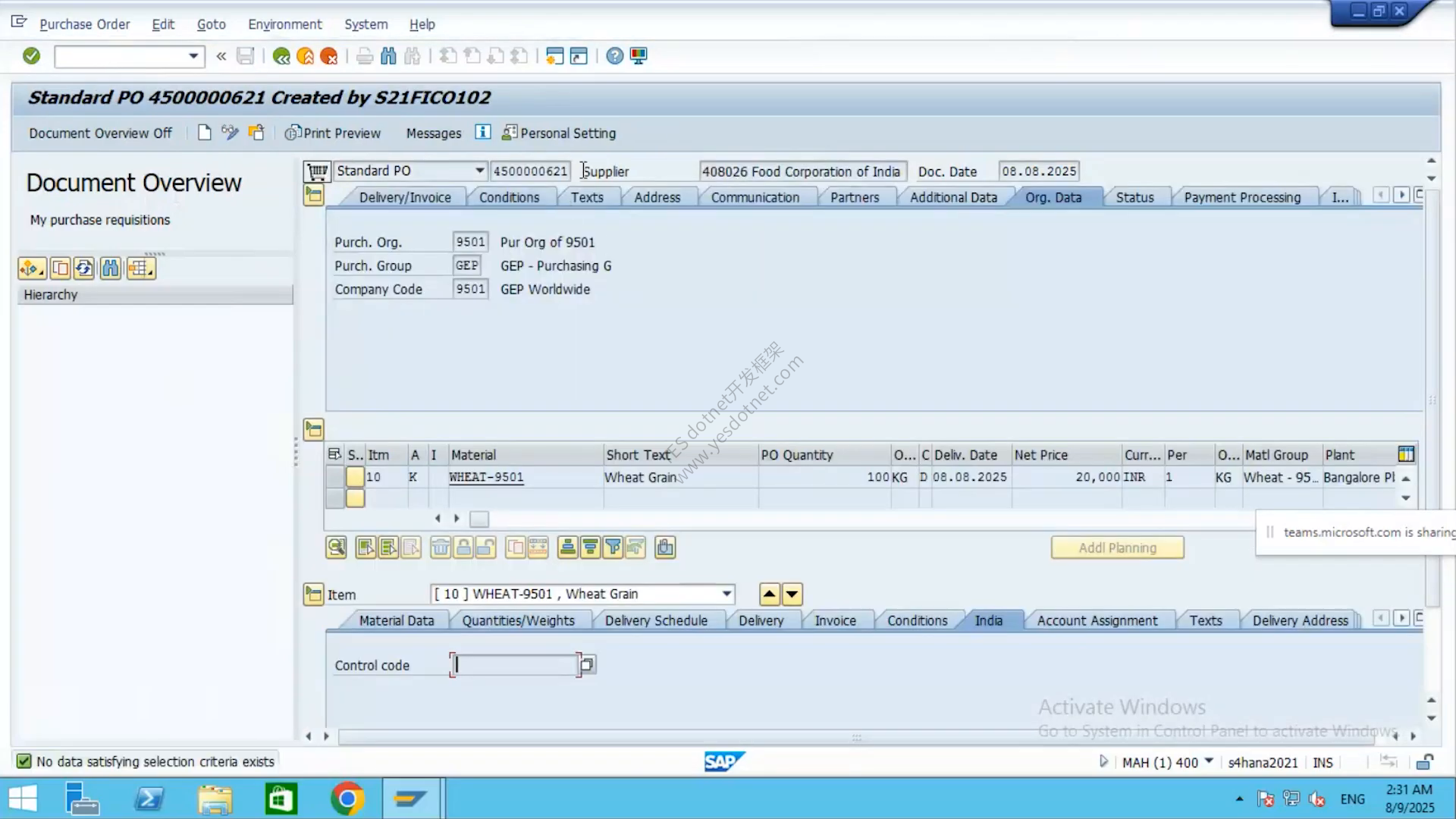Screen dimensions: 1456x819
Task: Click the Print Preview button
Action: tap(333, 133)
